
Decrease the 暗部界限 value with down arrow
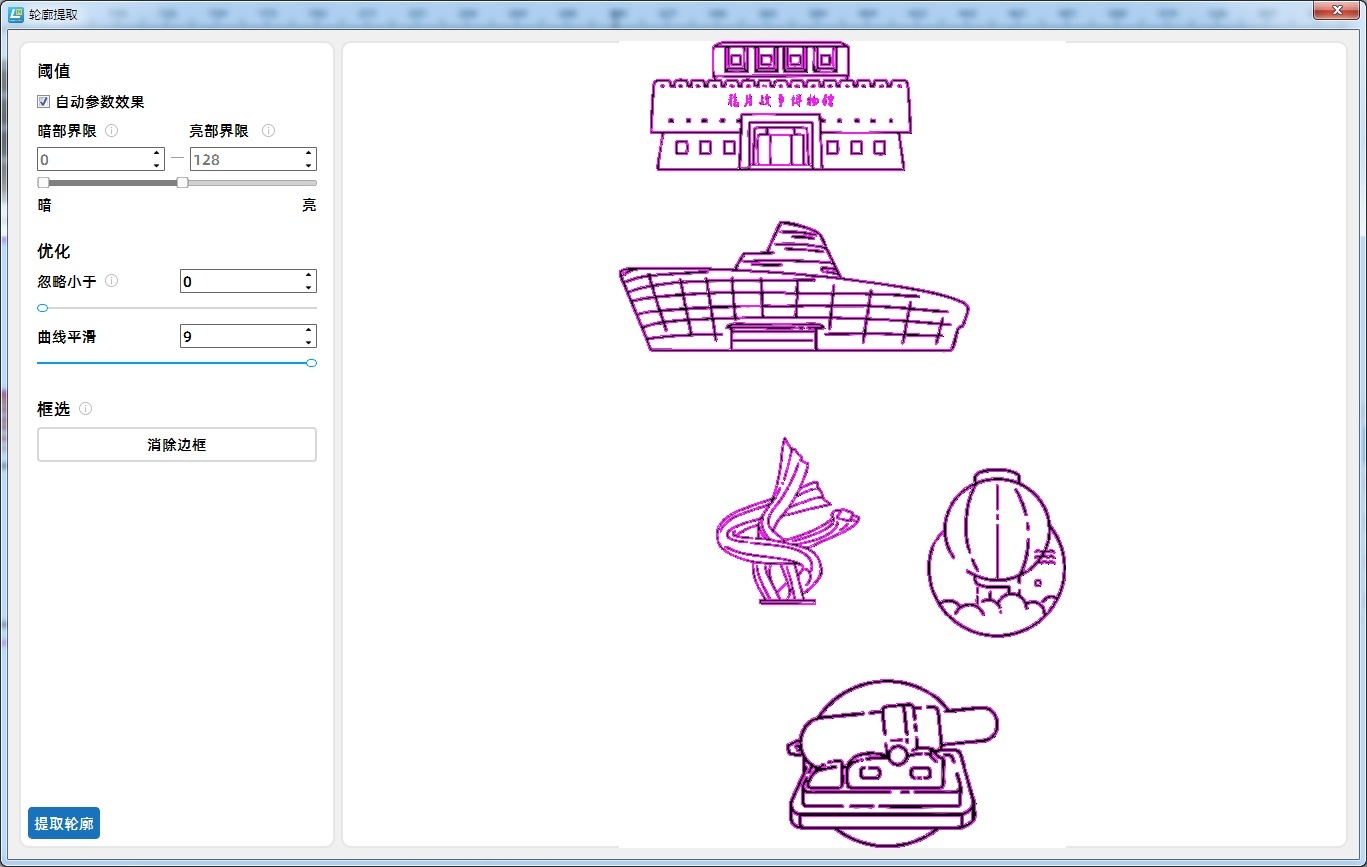[x=156, y=164]
